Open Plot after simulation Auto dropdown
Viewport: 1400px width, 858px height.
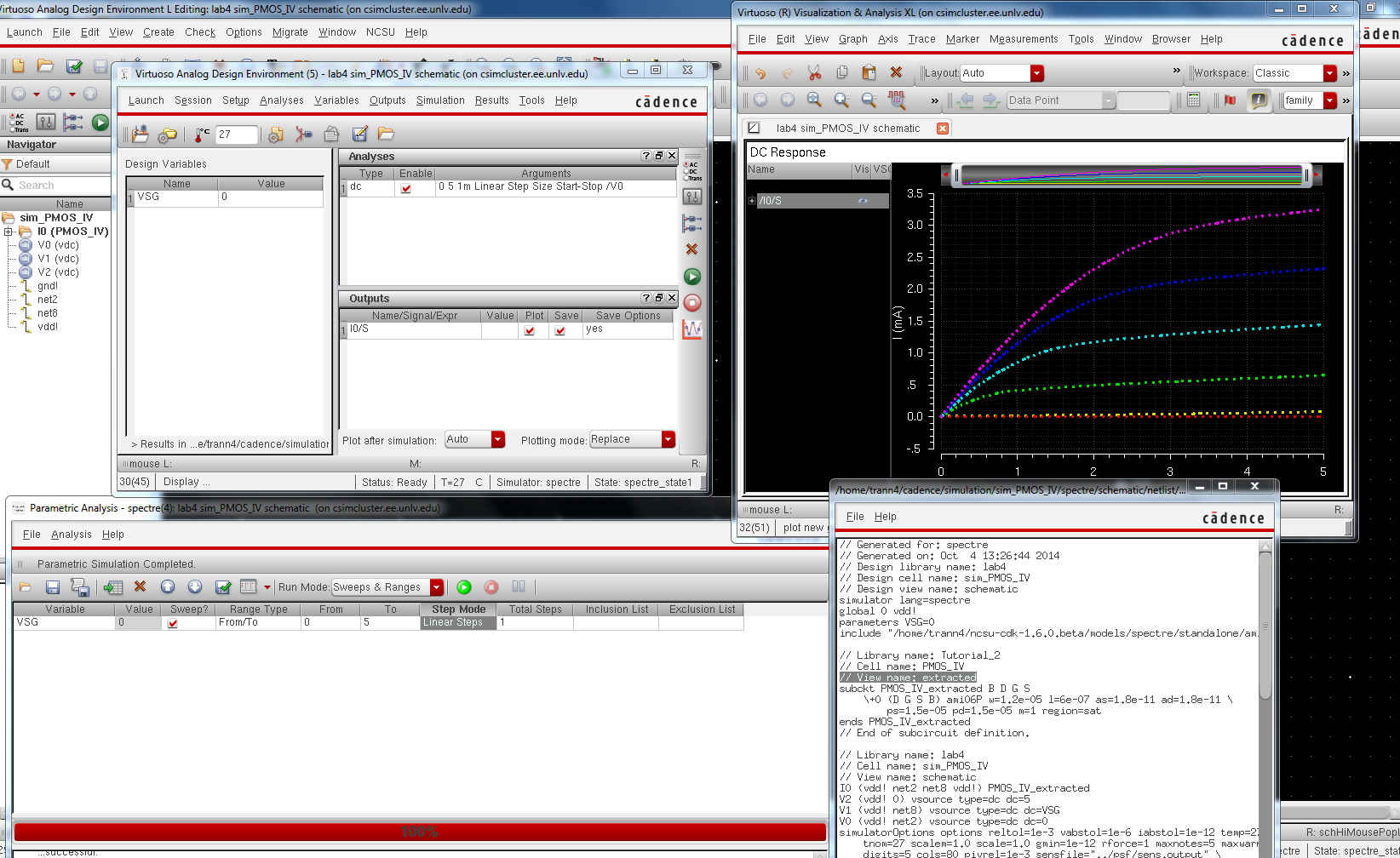pyautogui.click(x=475, y=439)
